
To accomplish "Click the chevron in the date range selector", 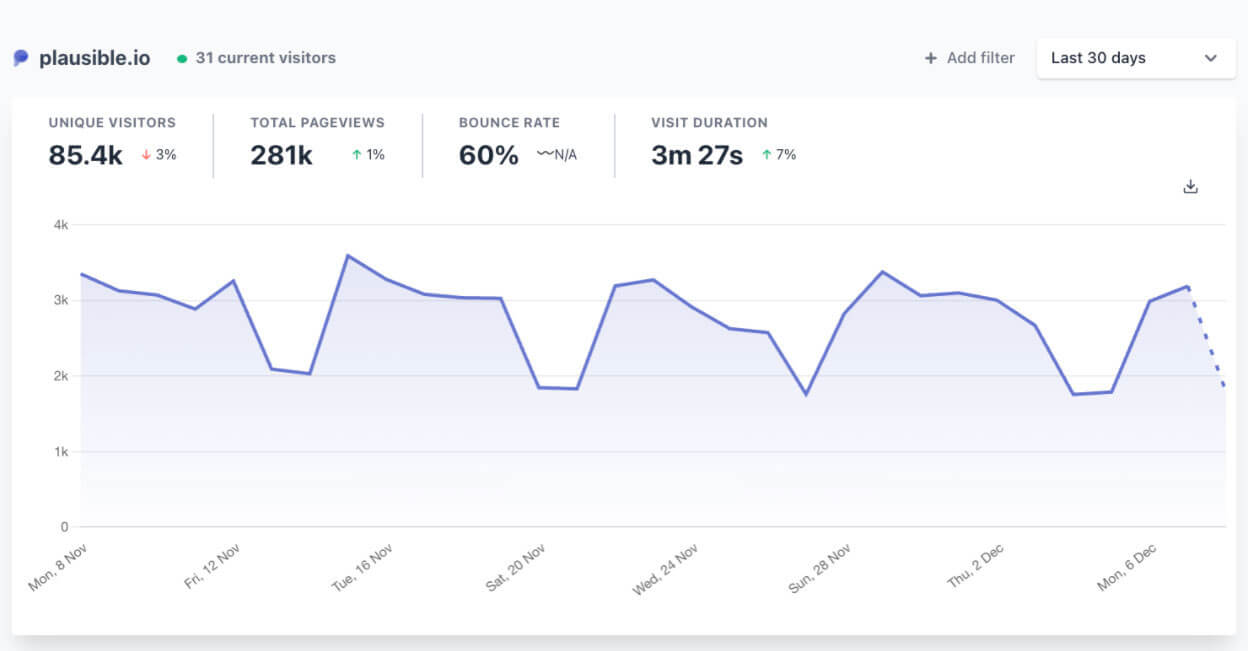I will (x=1211, y=58).
